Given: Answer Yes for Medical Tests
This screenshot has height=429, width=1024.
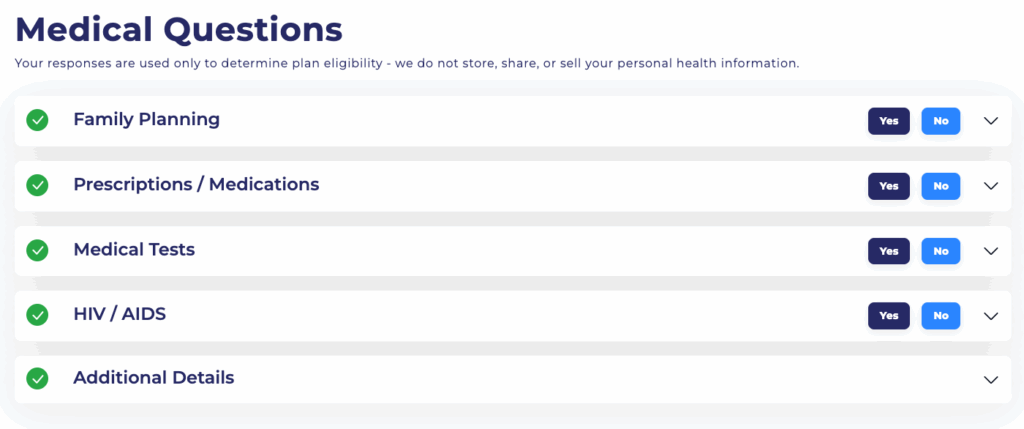Looking at the screenshot, I should coord(888,251).
